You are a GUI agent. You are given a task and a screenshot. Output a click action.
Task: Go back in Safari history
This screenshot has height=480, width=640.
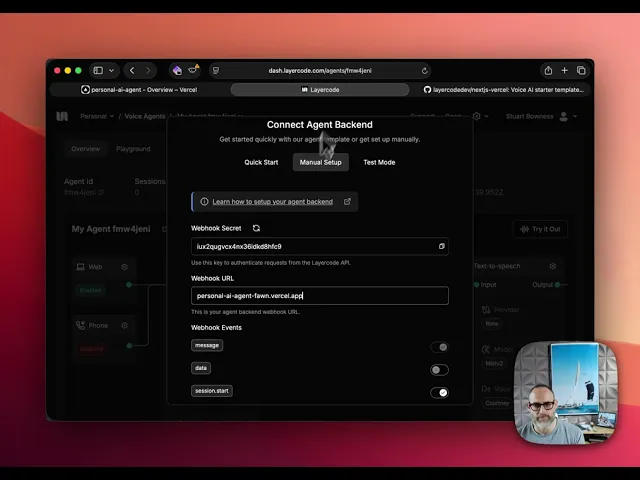click(x=132, y=71)
